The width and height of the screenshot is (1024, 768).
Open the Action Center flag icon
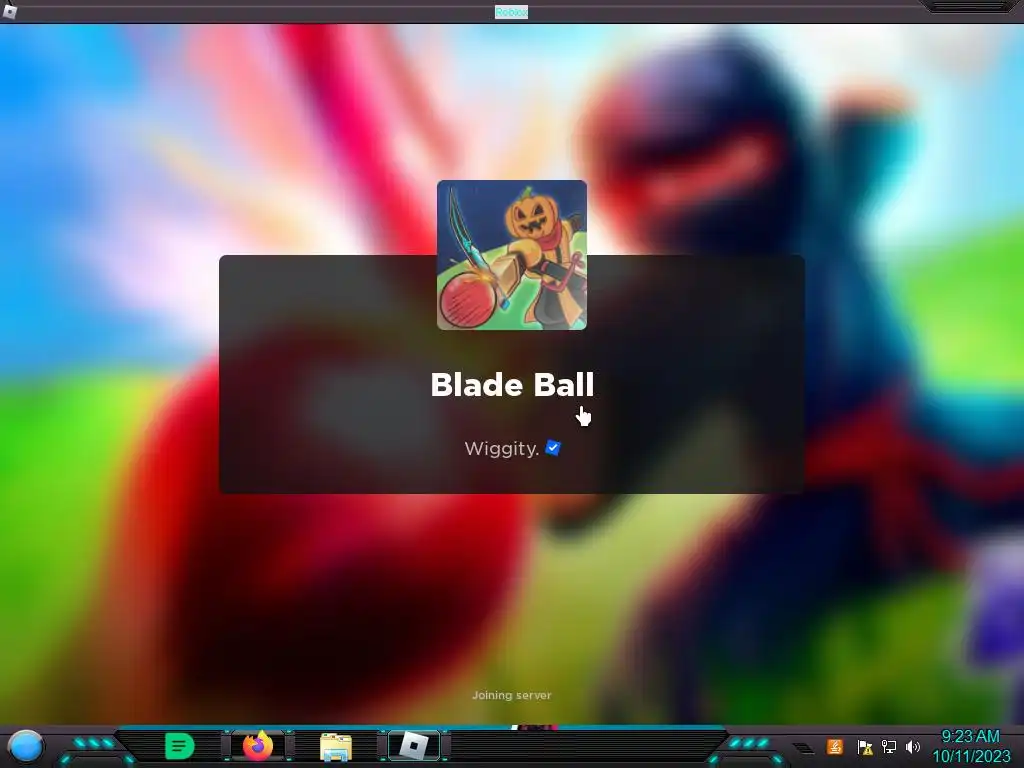pos(865,746)
